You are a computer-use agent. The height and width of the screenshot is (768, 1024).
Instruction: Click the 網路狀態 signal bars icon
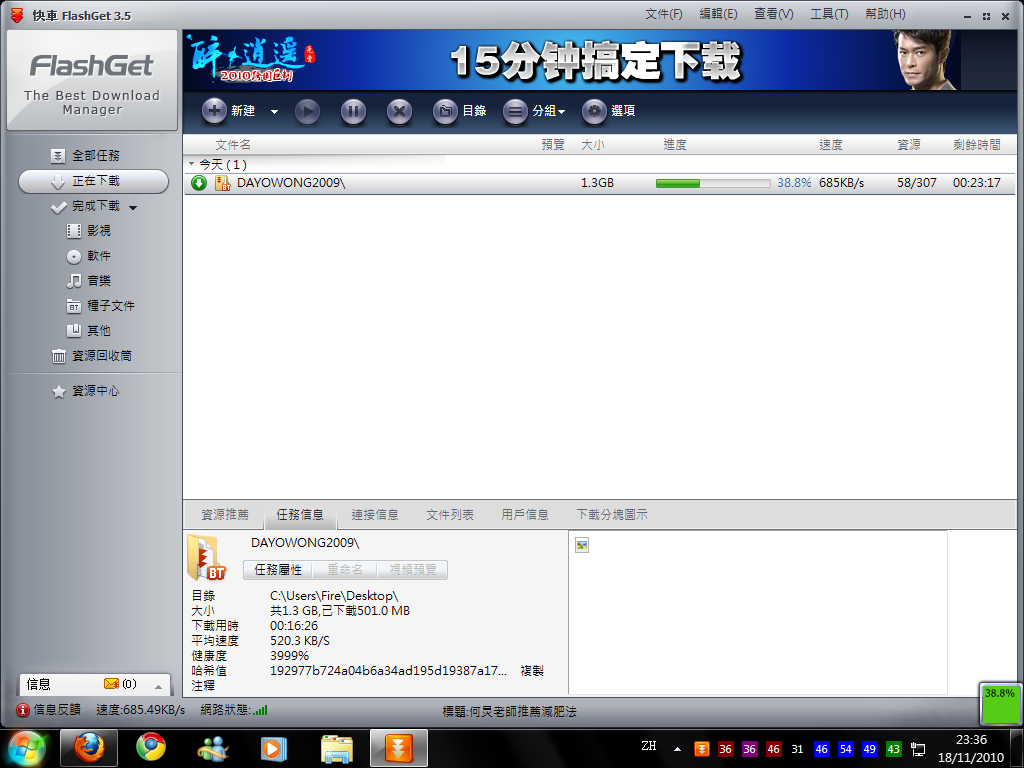(260, 710)
